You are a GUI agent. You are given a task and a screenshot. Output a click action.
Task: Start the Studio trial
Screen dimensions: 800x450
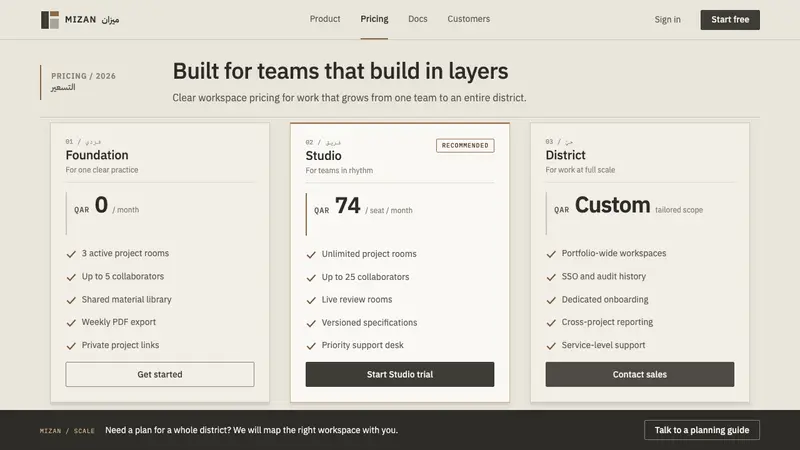[399, 374]
